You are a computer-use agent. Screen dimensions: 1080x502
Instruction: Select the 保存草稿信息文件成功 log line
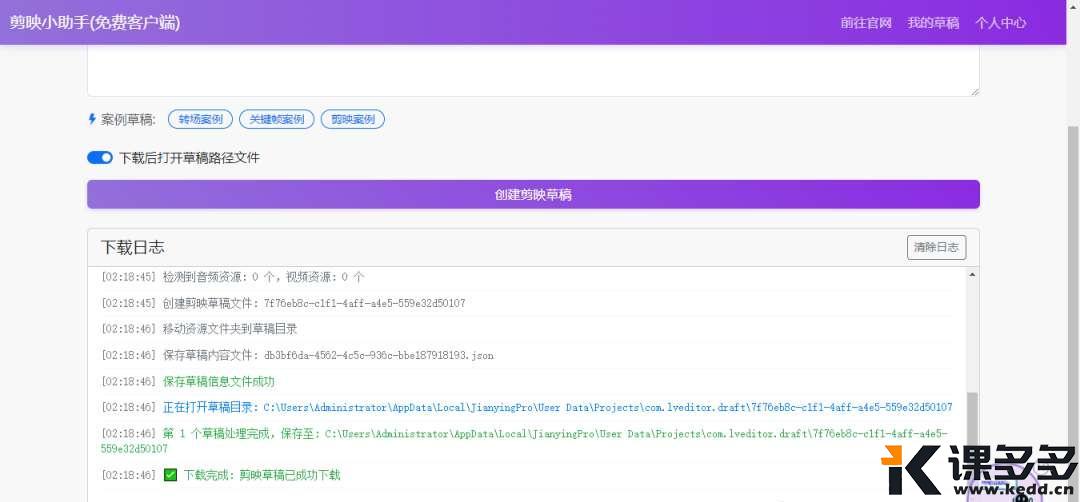coord(188,381)
